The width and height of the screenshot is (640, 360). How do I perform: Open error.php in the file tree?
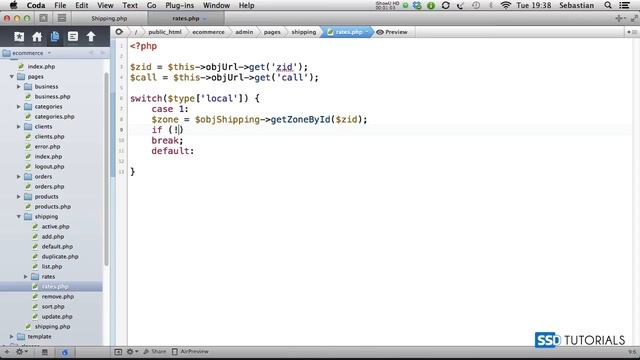tap(47, 147)
